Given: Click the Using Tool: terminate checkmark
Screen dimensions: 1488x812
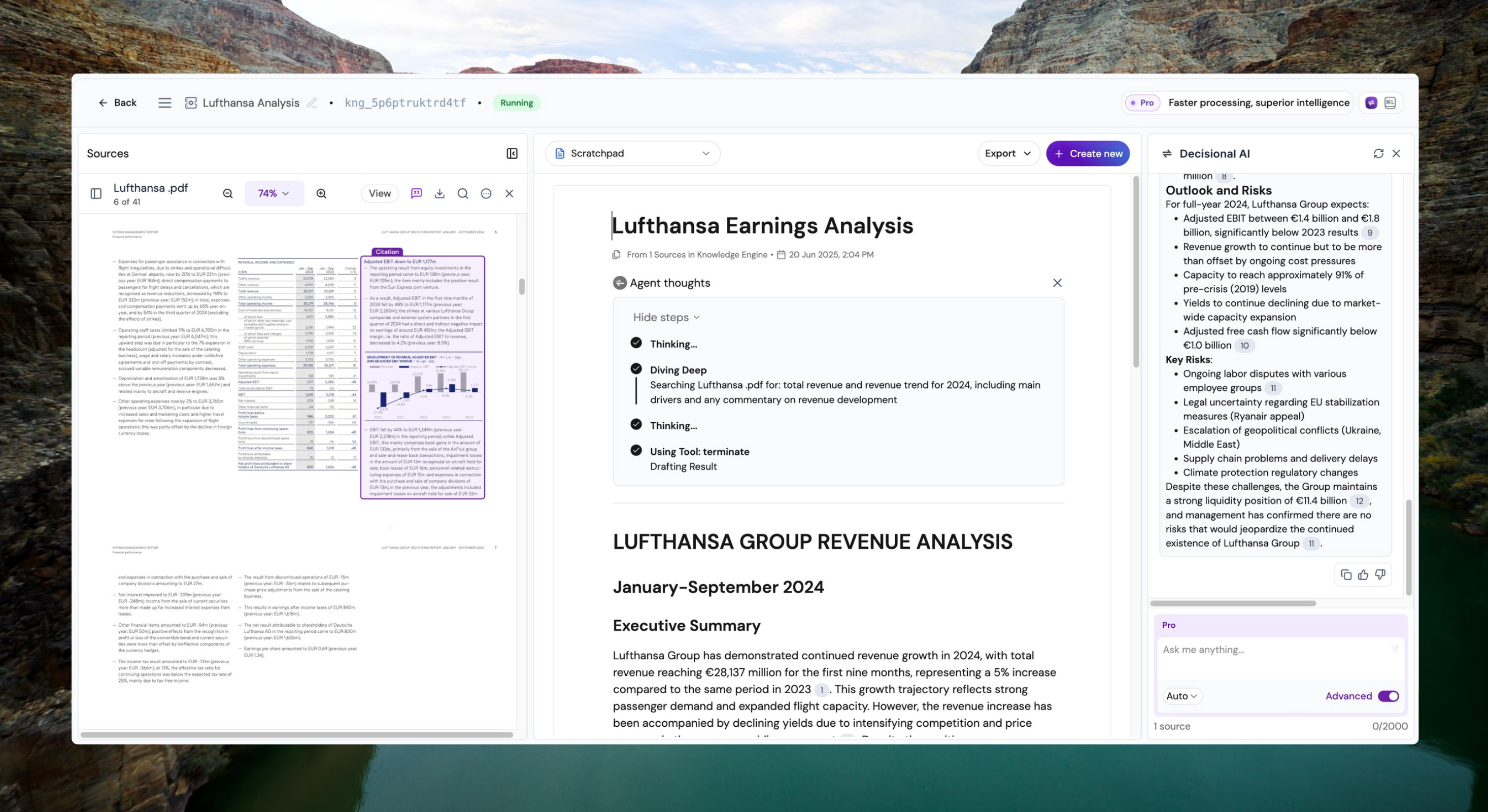Looking at the screenshot, I should click(636, 450).
